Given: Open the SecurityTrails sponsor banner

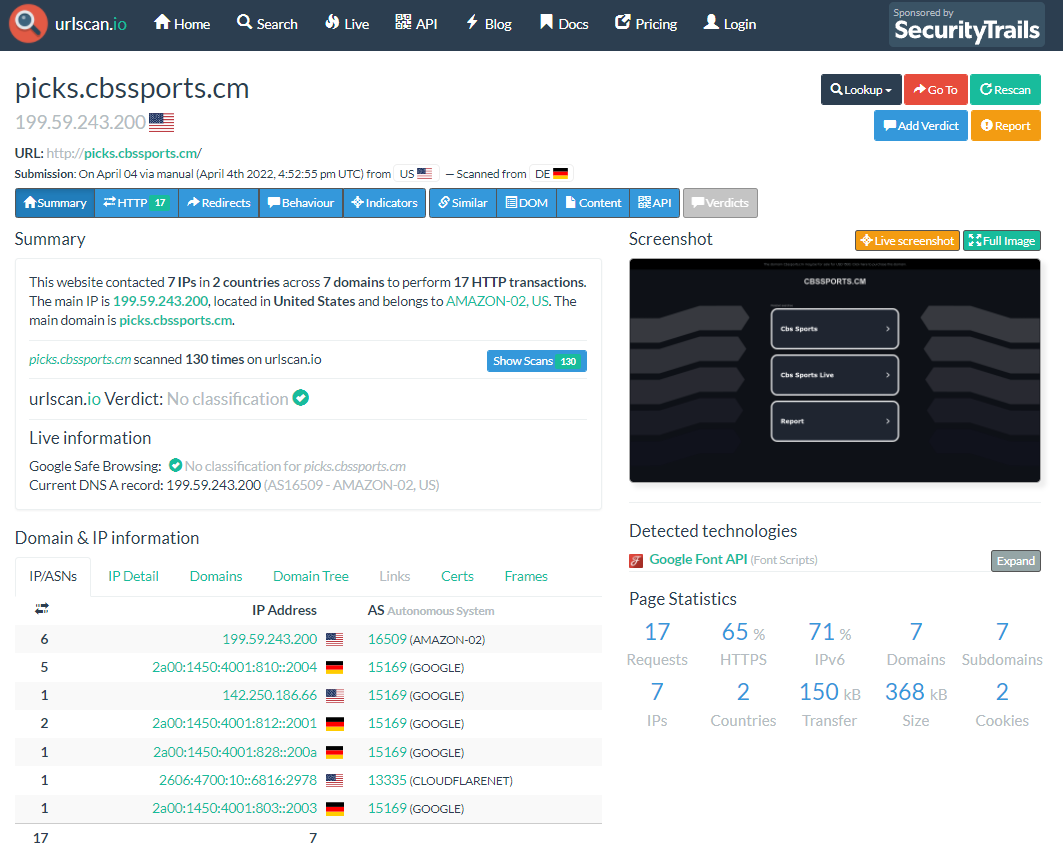Looking at the screenshot, I should coord(967,24).
